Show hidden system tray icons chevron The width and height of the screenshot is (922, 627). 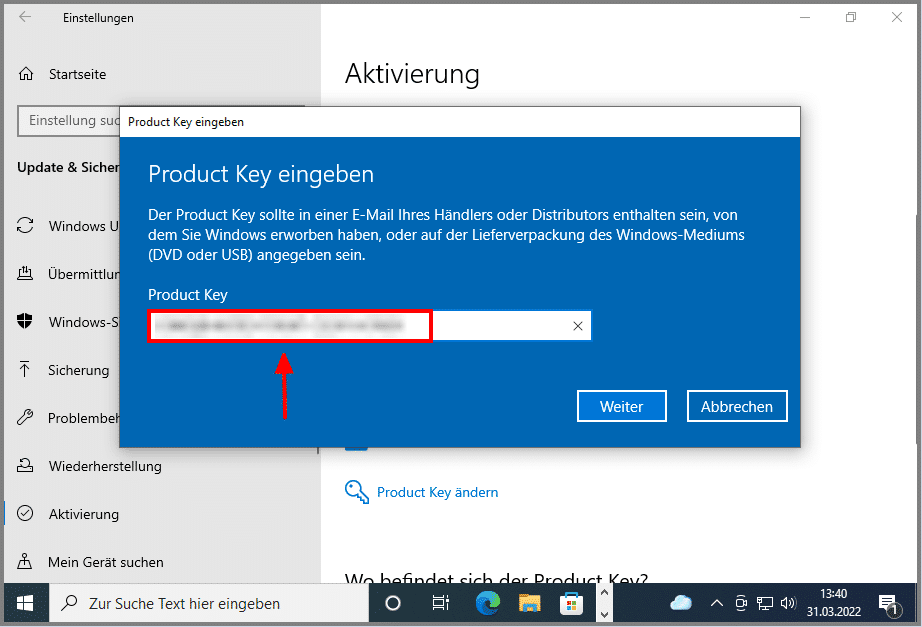tap(716, 603)
